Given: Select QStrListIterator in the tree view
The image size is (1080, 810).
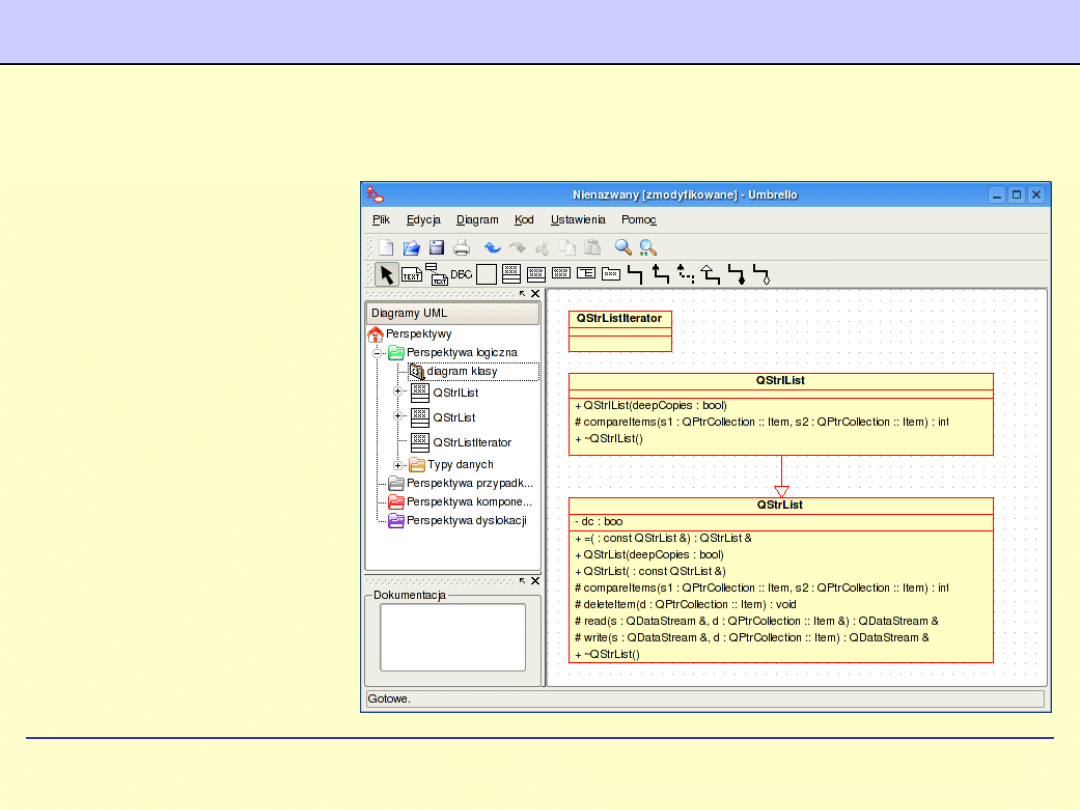Looking at the screenshot, I should pos(471,442).
